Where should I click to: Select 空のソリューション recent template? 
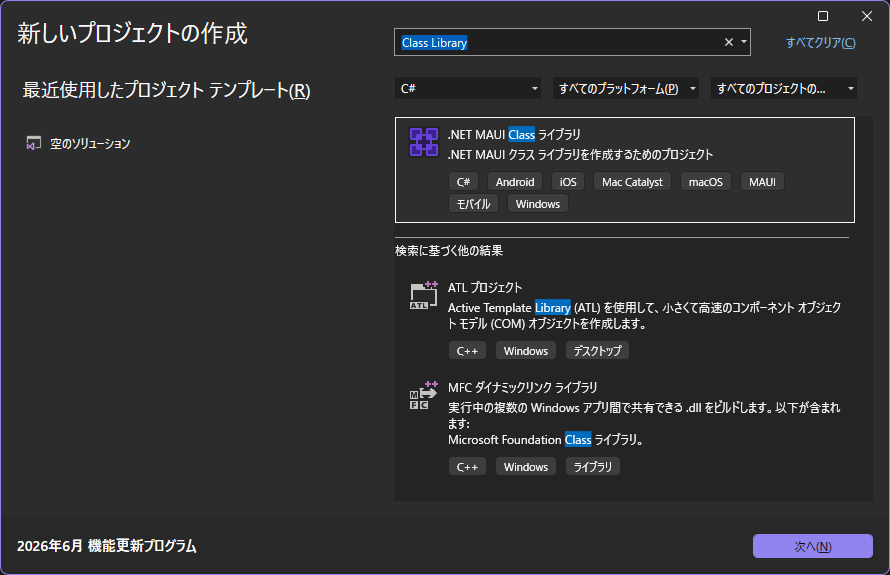pyautogui.click(x=90, y=144)
